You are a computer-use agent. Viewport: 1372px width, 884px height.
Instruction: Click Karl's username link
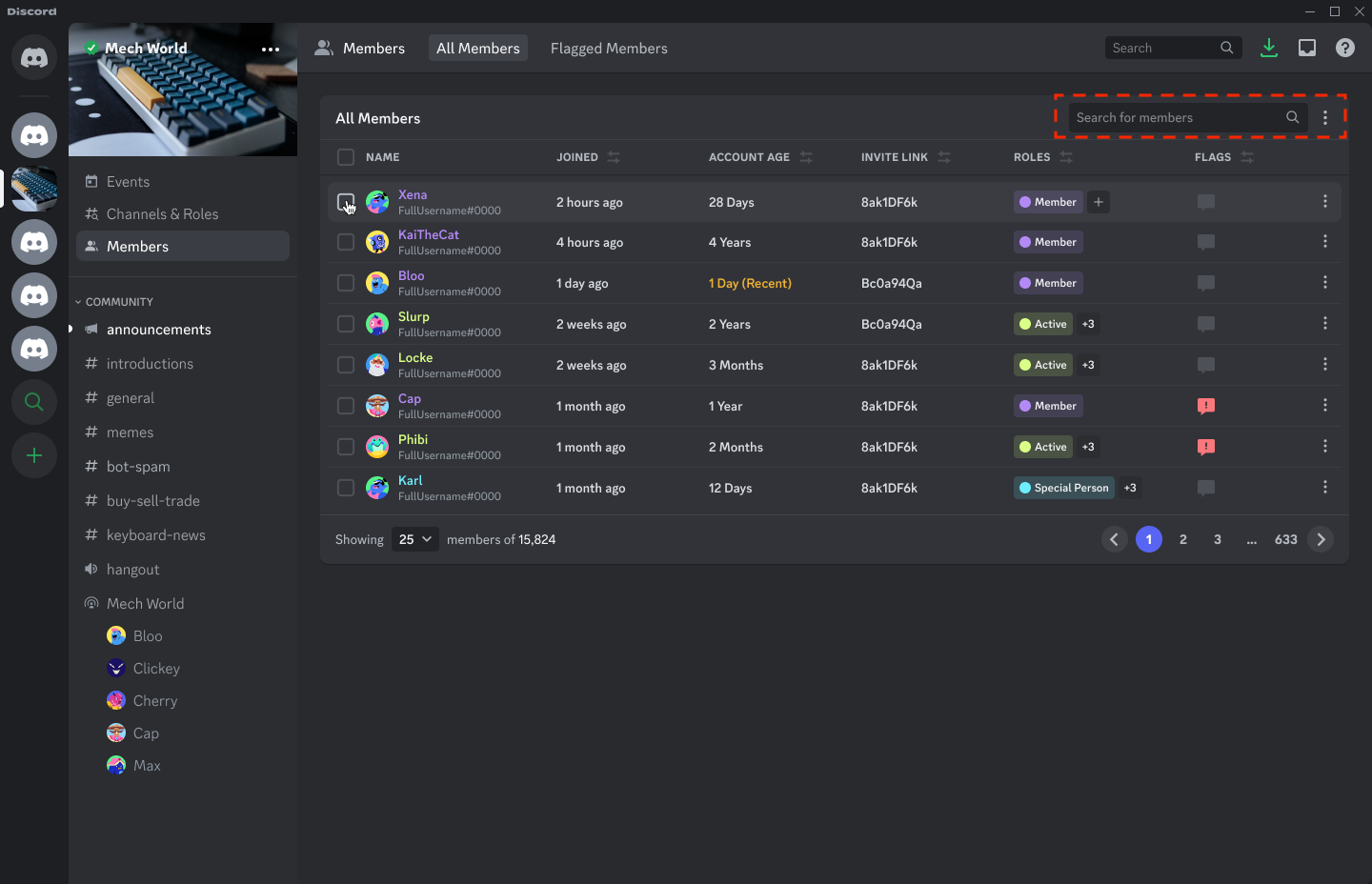click(410, 480)
